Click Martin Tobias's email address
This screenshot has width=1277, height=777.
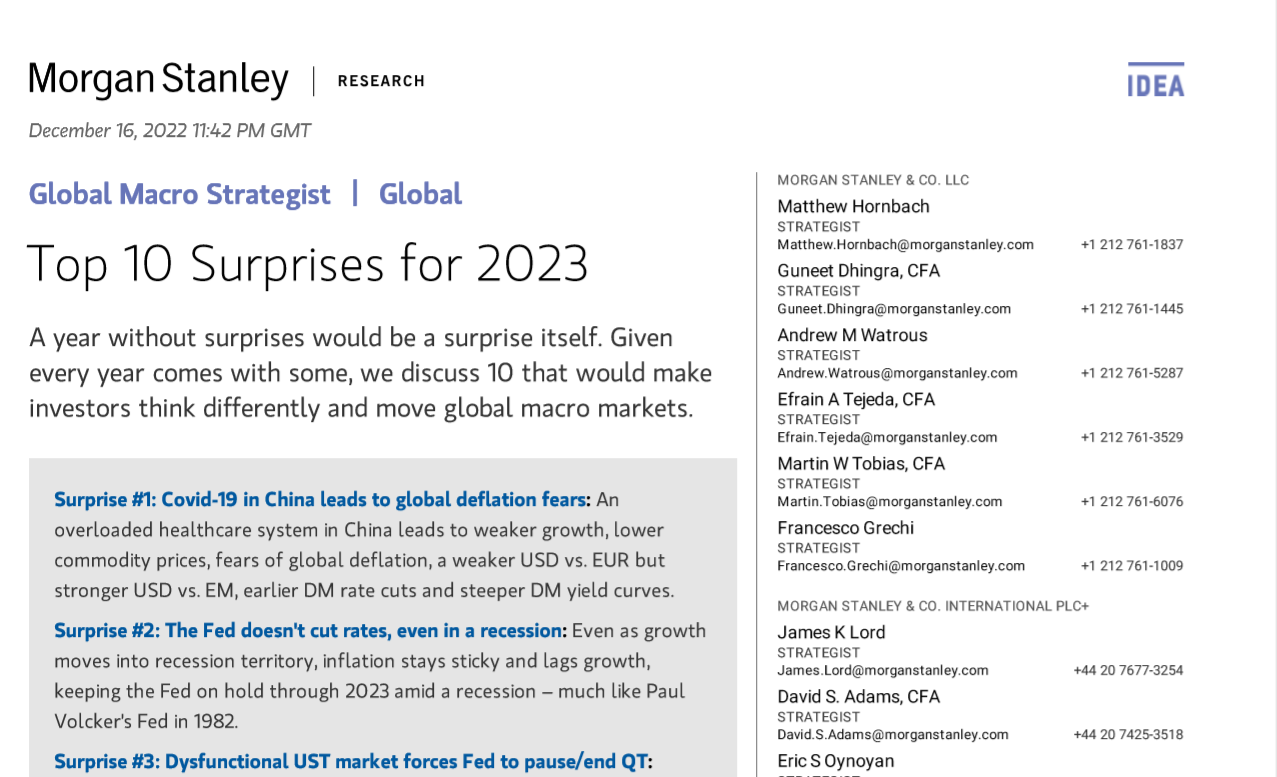(889, 501)
